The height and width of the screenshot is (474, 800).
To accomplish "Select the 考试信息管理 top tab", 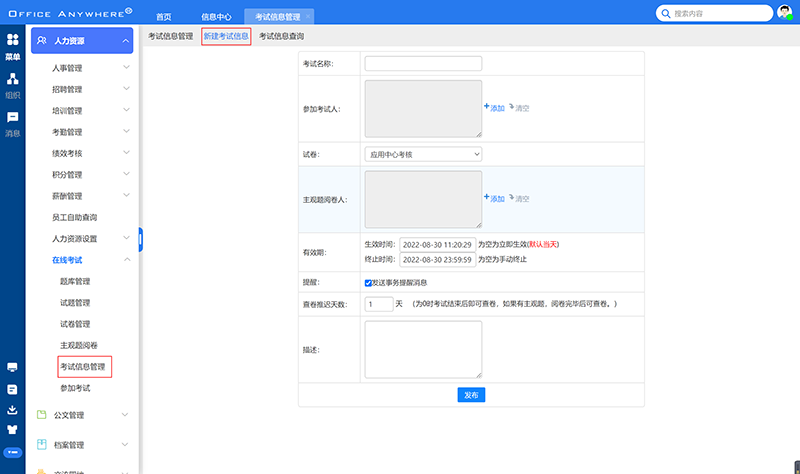I will [278, 17].
